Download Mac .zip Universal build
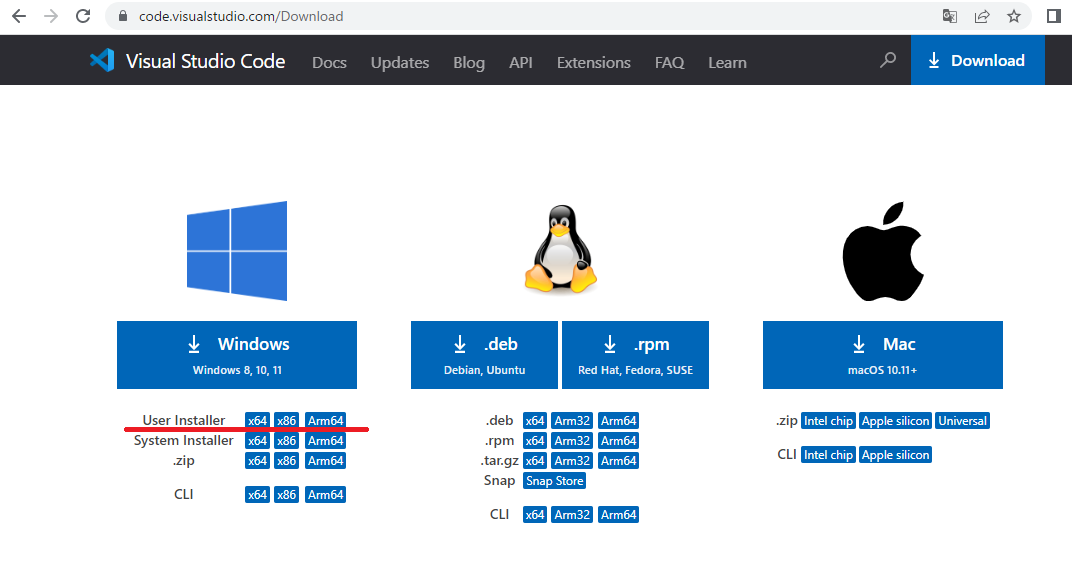The width and height of the screenshot is (1072, 562). (x=963, y=420)
